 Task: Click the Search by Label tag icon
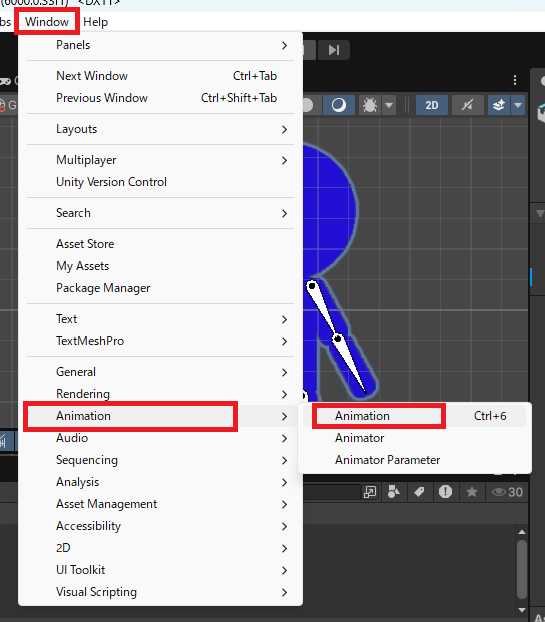tap(419, 492)
